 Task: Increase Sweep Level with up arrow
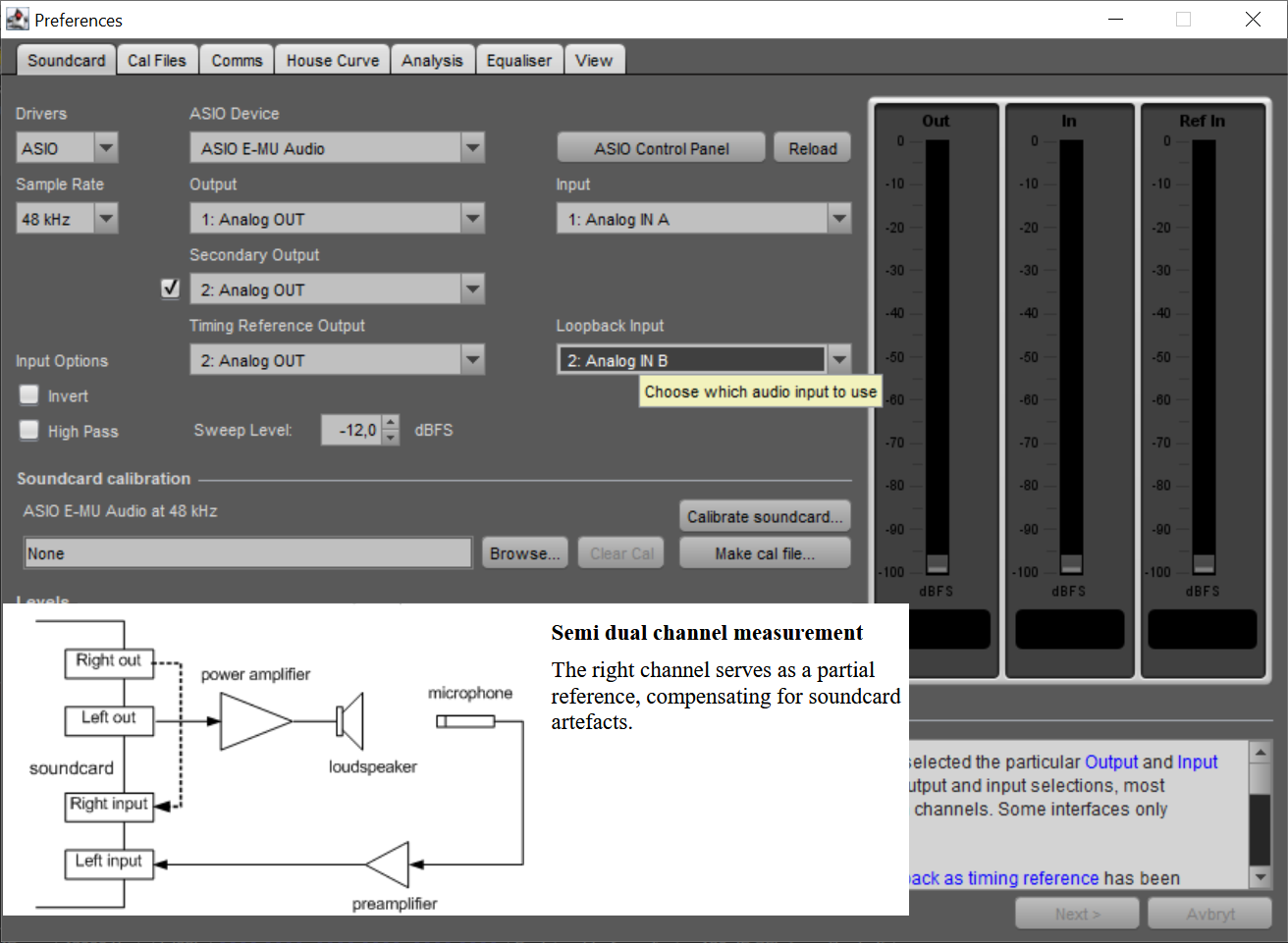pyautogui.click(x=391, y=423)
